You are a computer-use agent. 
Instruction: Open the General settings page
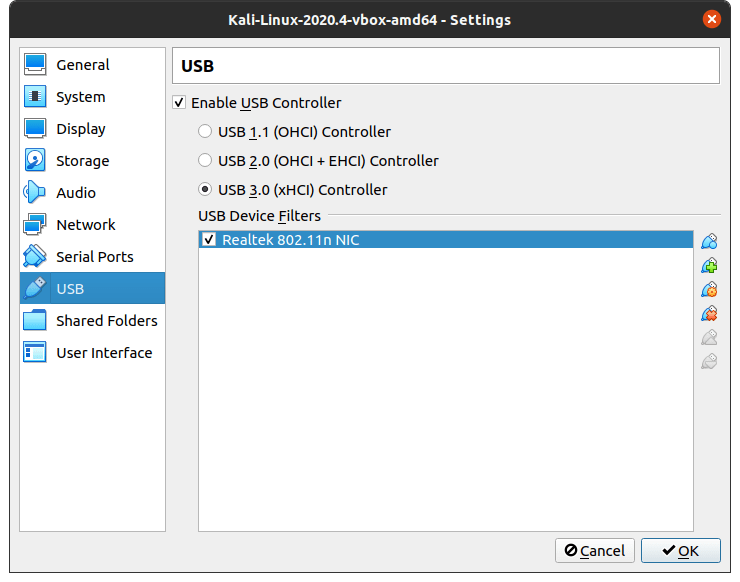pyautogui.click(x=82, y=65)
